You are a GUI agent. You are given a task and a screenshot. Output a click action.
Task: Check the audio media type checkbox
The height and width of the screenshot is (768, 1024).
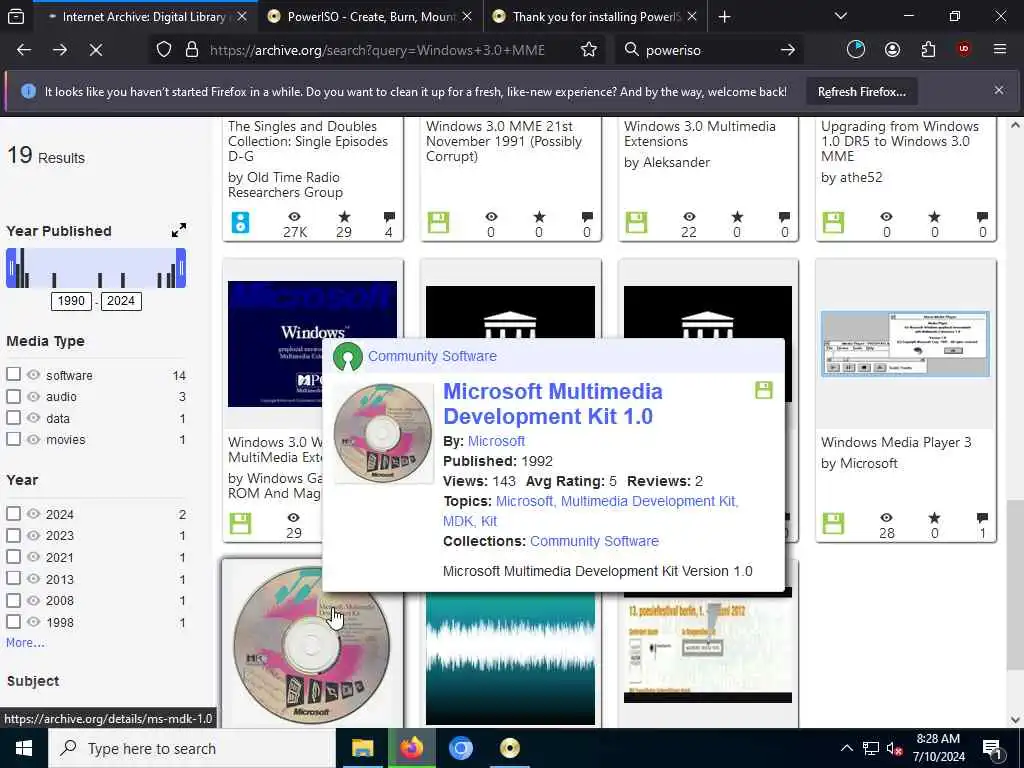coord(13,396)
